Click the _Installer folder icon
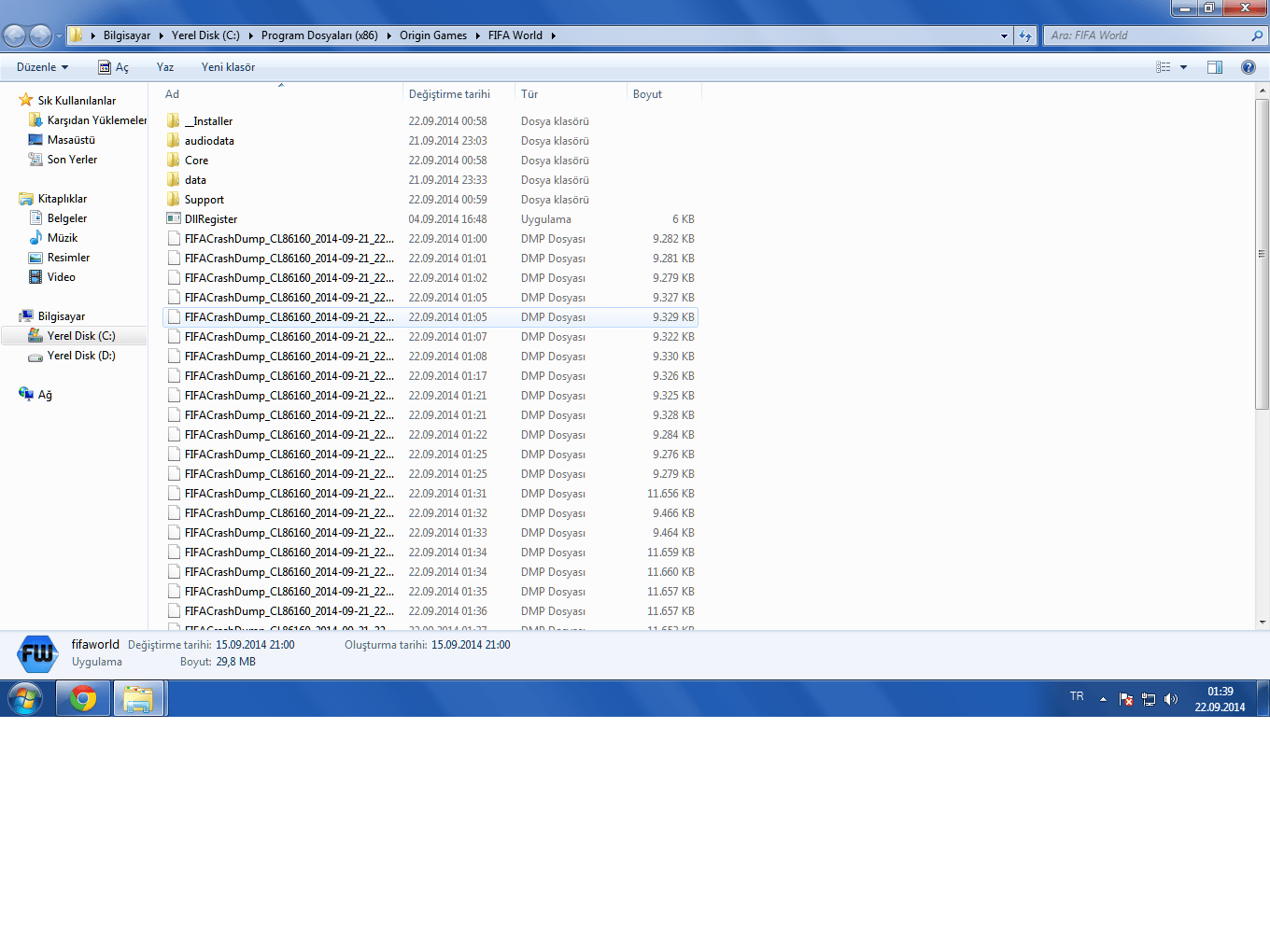 [x=174, y=121]
